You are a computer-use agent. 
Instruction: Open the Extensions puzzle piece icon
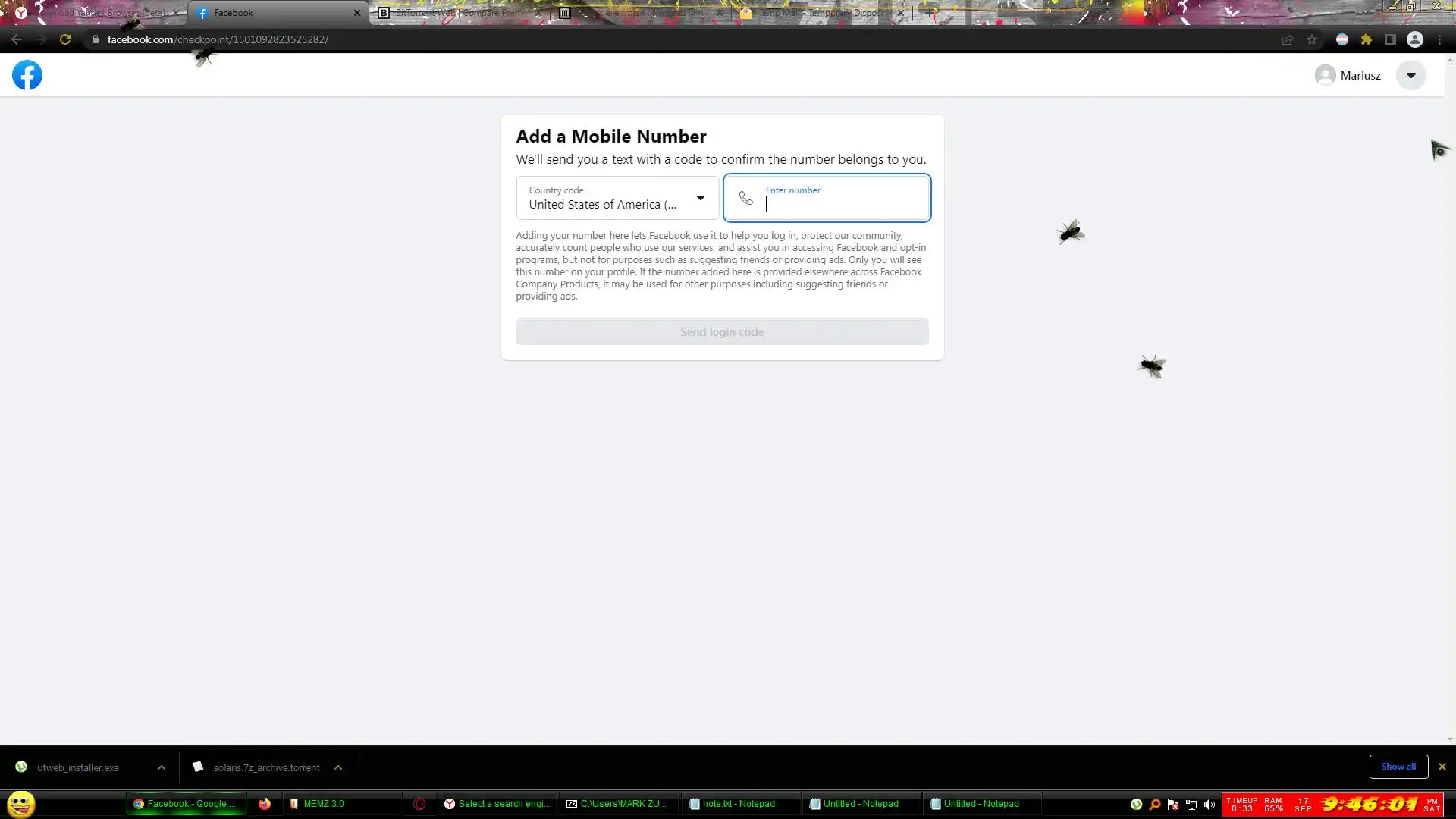(1367, 39)
